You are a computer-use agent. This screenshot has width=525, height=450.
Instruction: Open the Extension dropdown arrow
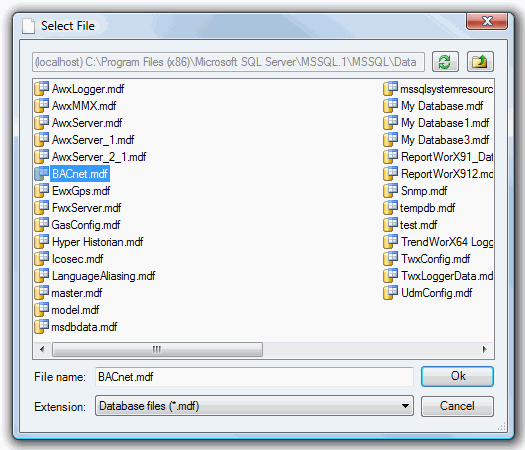(x=405, y=406)
